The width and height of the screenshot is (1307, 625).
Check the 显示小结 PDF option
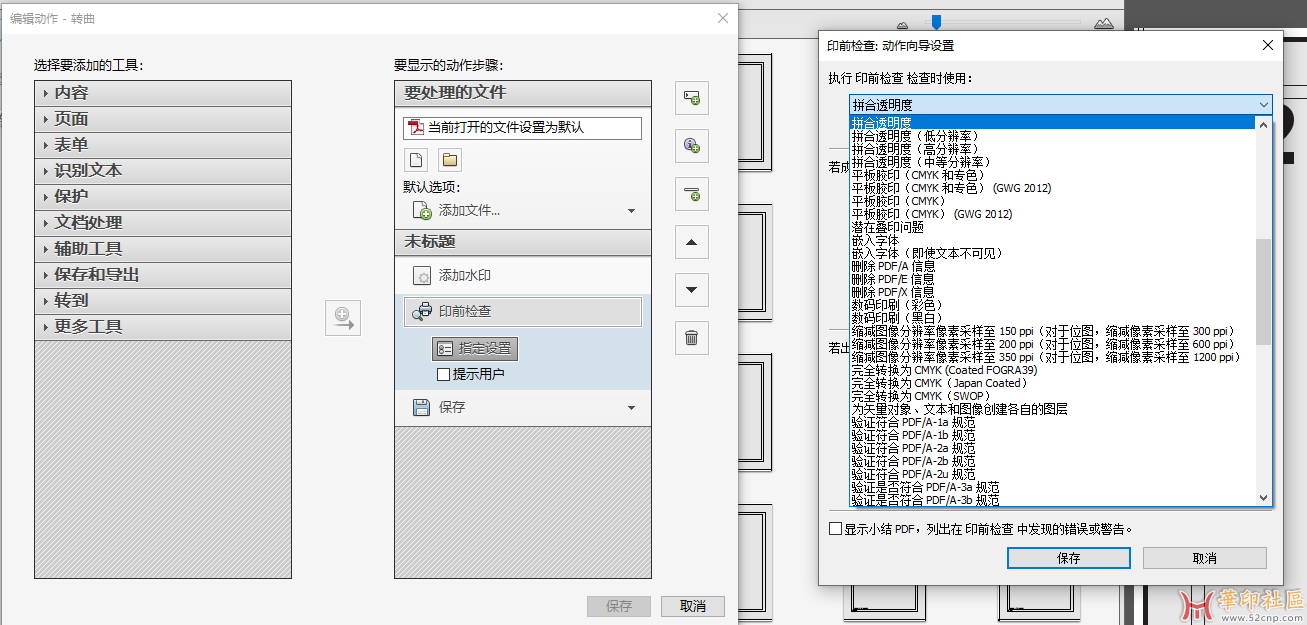[x=835, y=529]
